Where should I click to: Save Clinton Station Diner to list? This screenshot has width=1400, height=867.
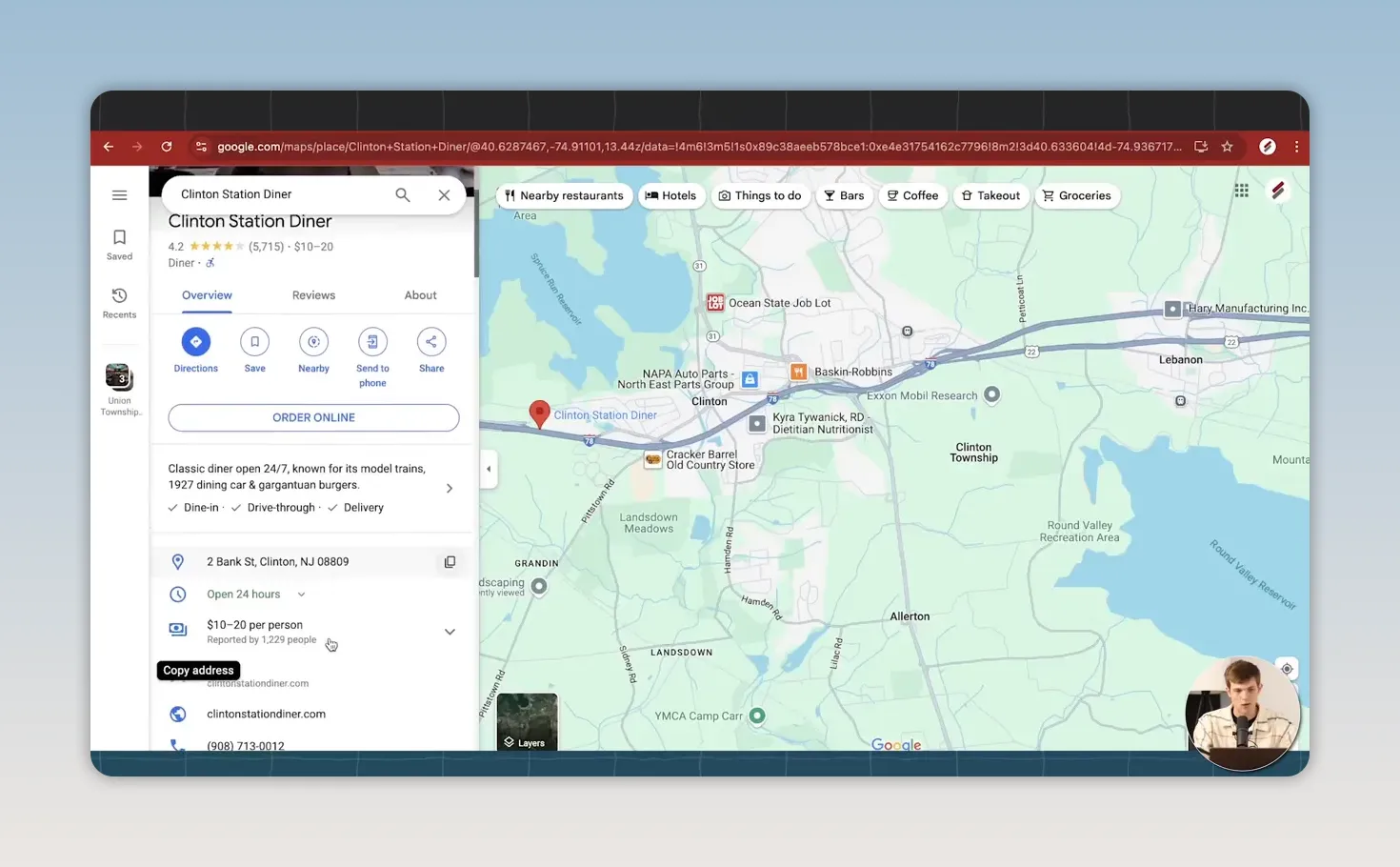point(254,350)
